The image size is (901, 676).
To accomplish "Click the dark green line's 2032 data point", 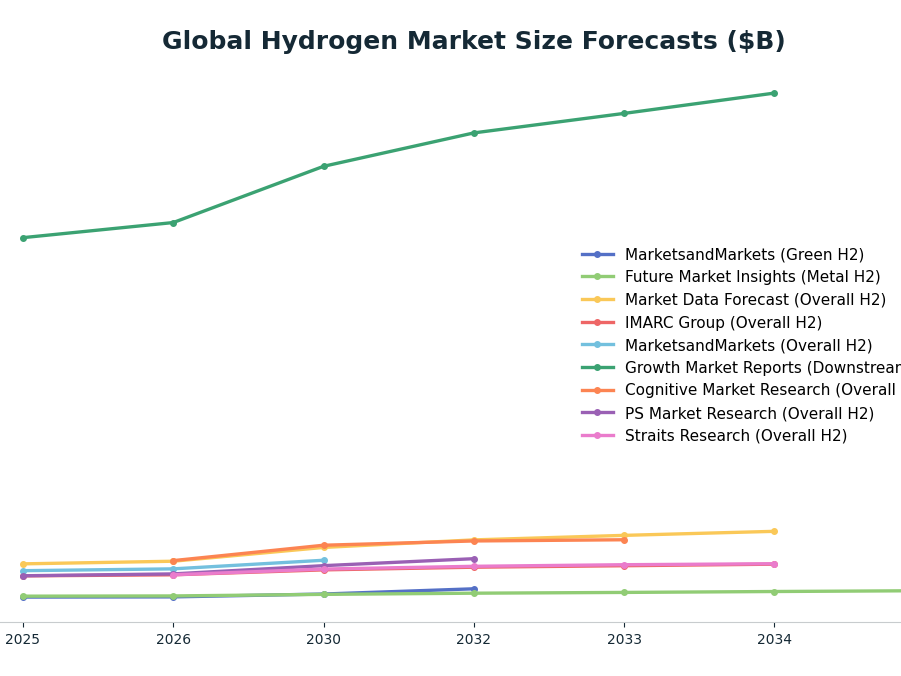I will tap(475, 133).
